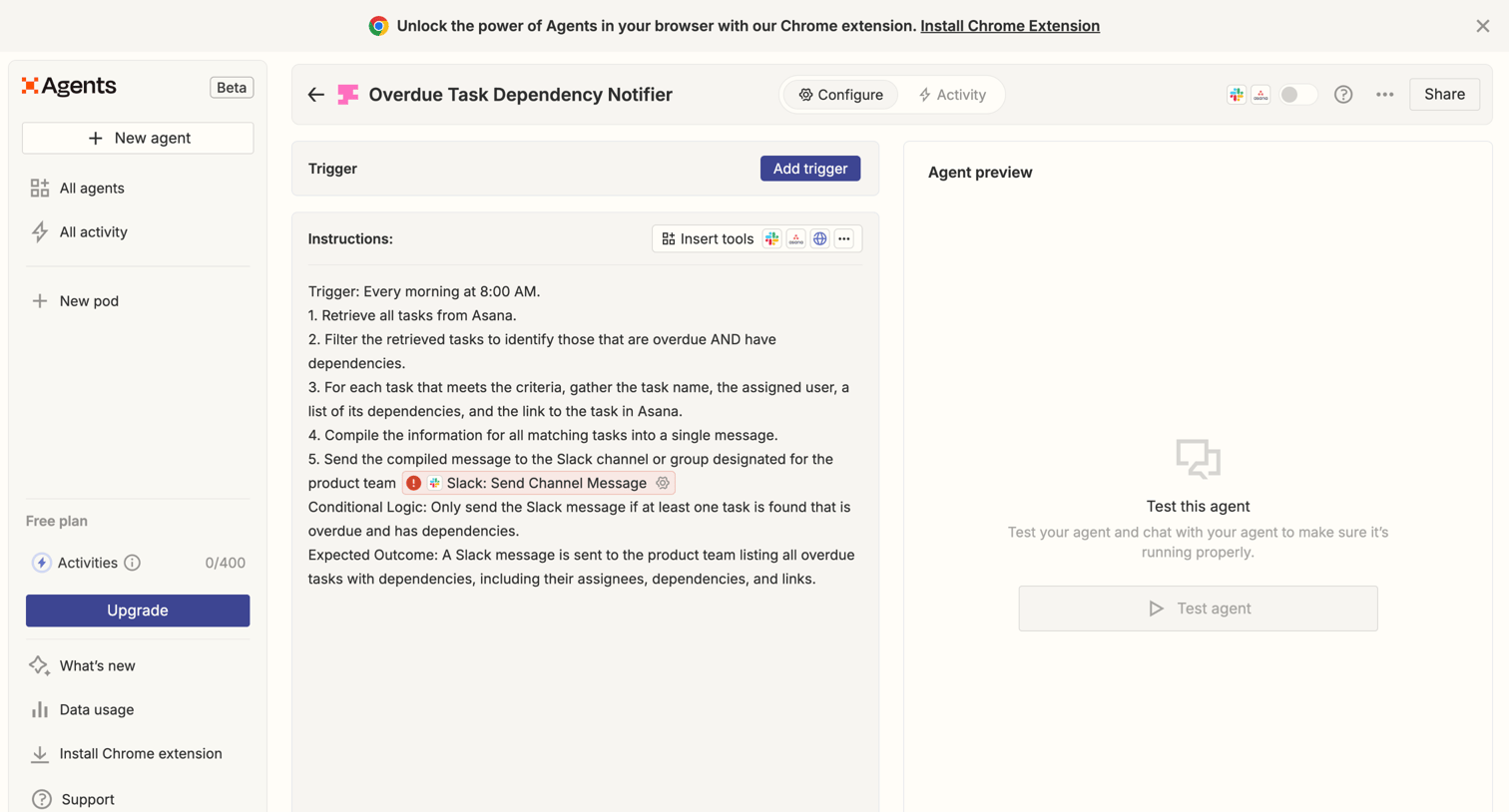Viewport: 1509px width, 812px height.
Task: Click Install Chrome extension in sidebar
Action: (141, 753)
